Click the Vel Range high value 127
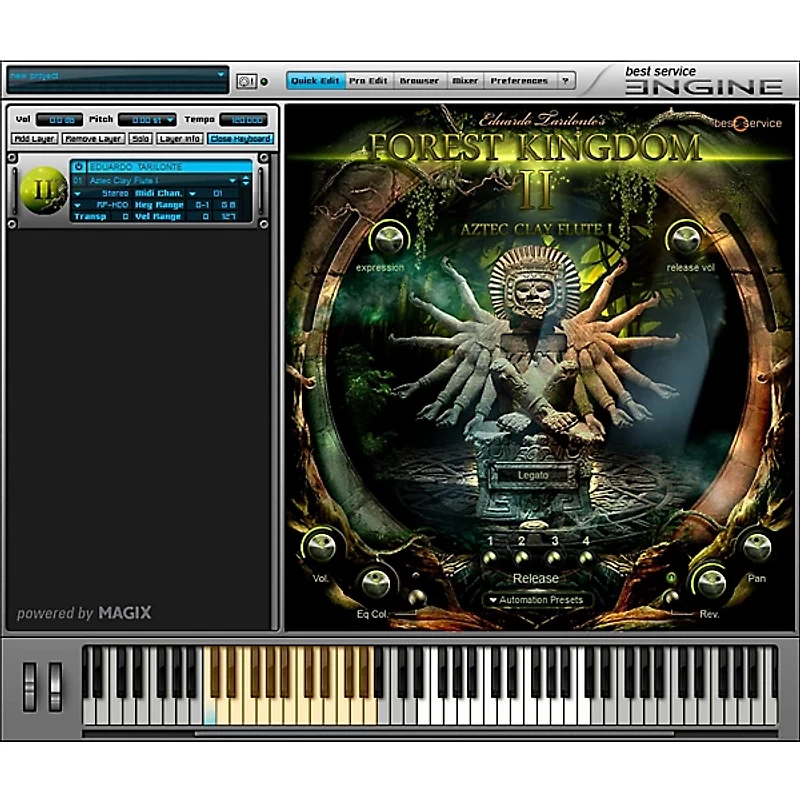 tap(228, 217)
